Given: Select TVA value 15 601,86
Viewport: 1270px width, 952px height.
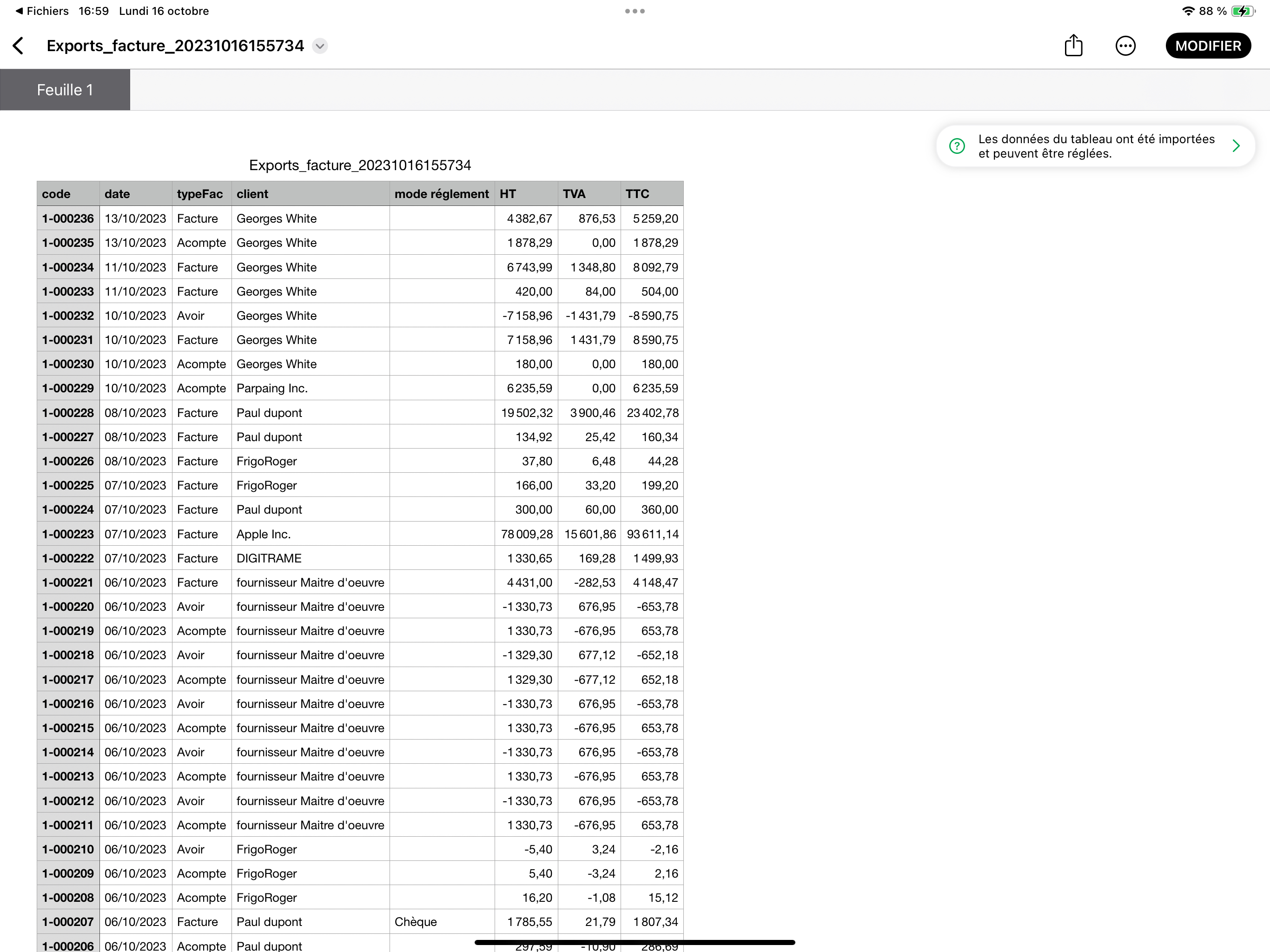Looking at the screenshot, I should coord(589,534).
